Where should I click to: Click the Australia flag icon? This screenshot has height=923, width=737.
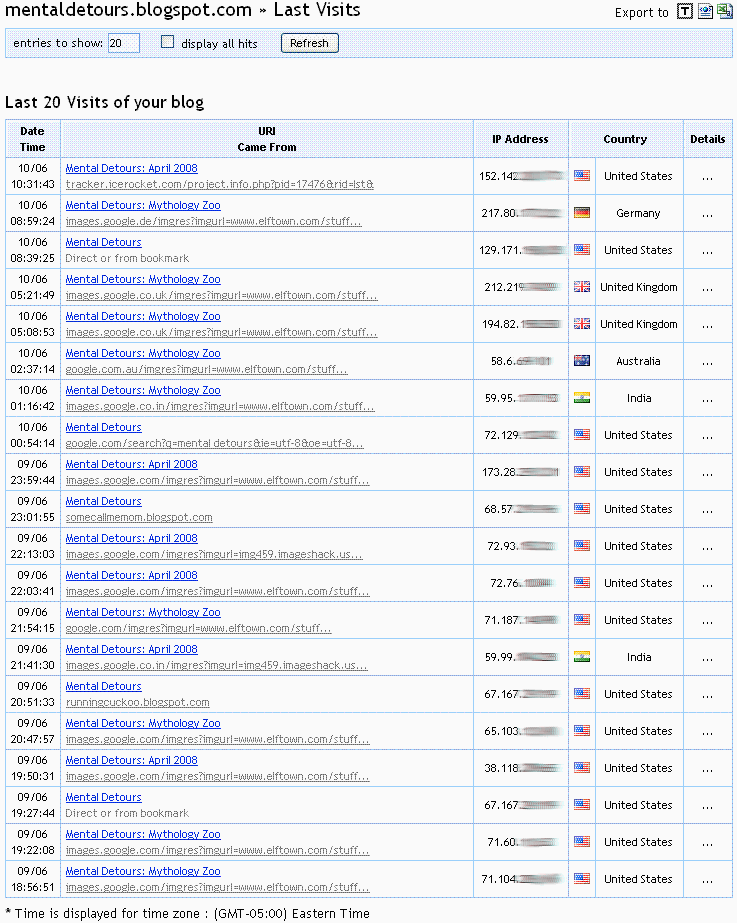click(582, 361)
